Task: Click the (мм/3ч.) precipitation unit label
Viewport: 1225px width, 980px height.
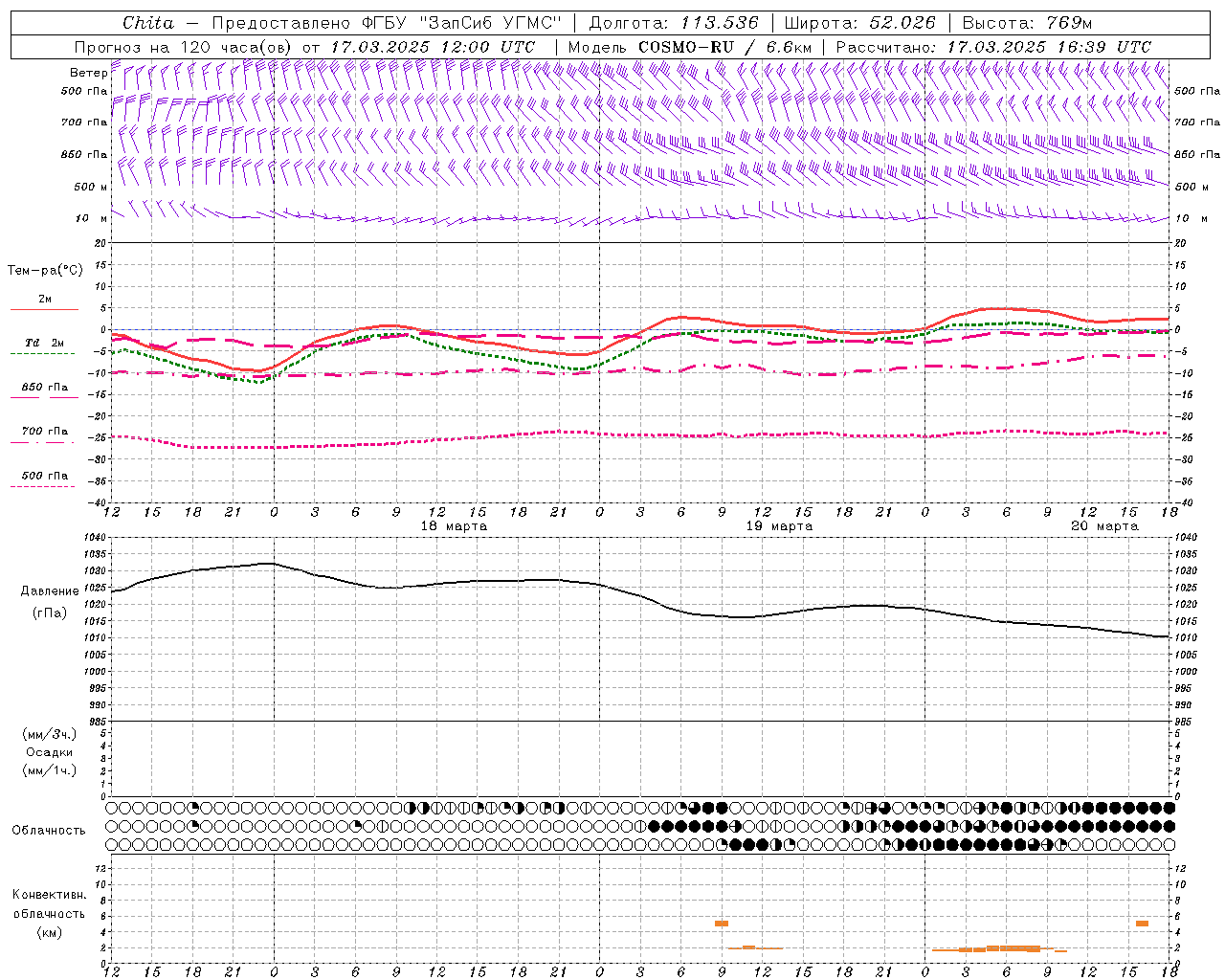Action: [50, 735]
